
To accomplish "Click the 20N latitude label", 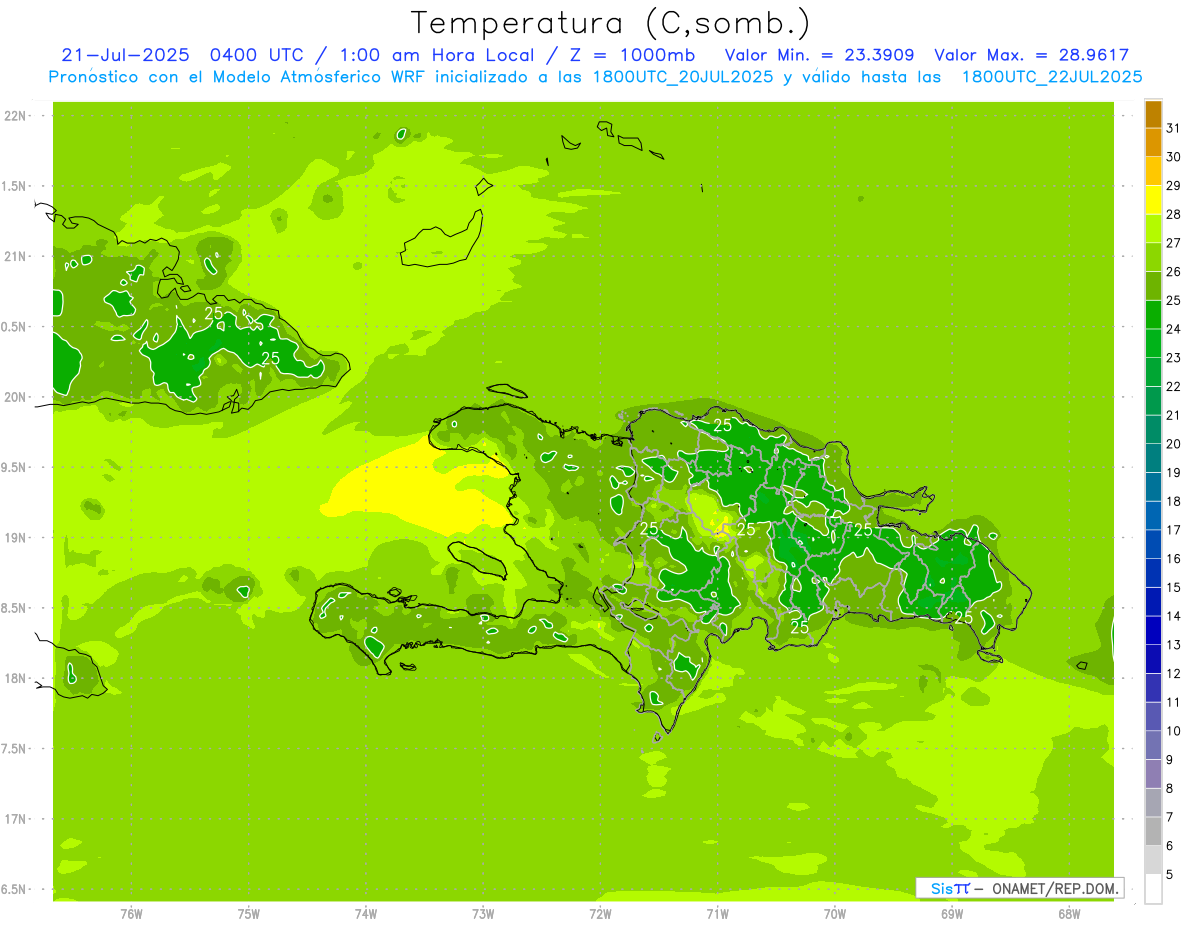I will click(x=14, y=397).
